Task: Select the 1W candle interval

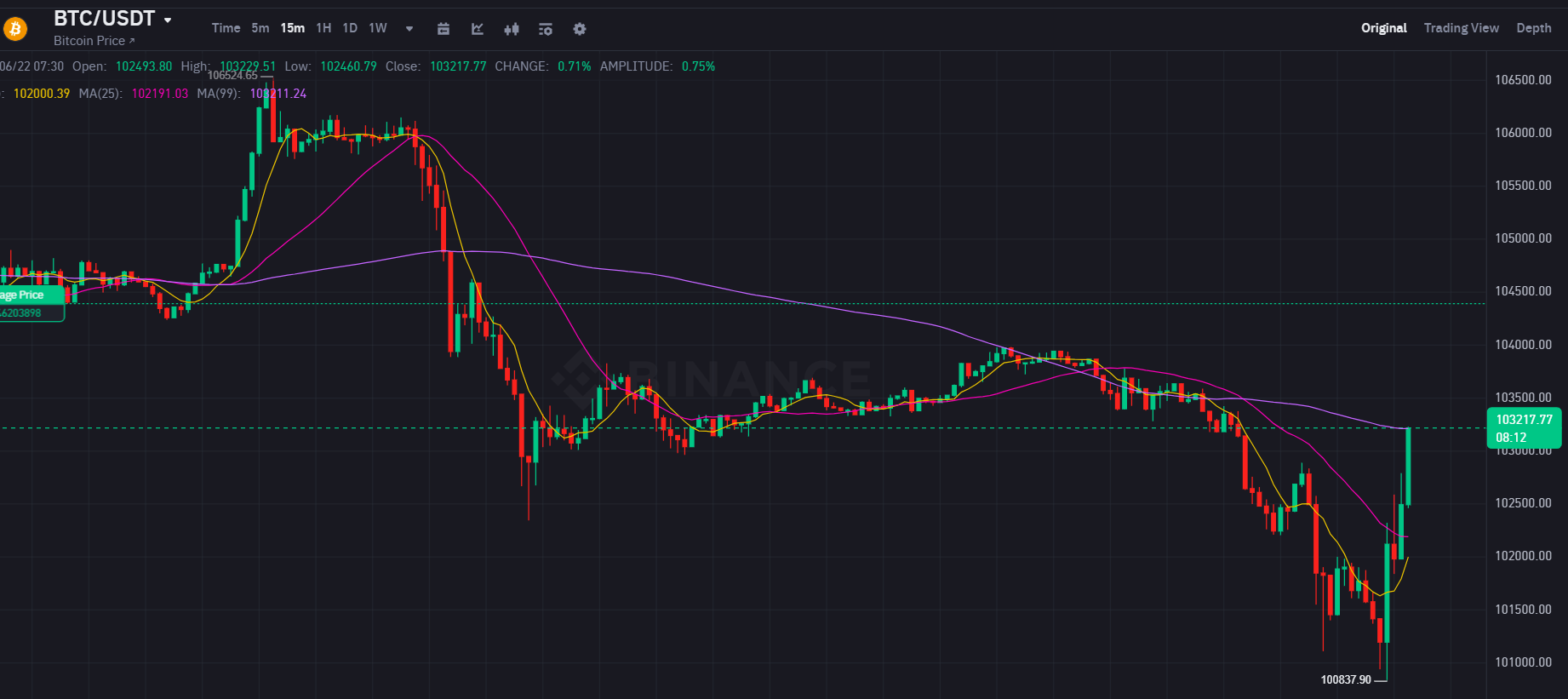Action: click(x=378, y=28)
